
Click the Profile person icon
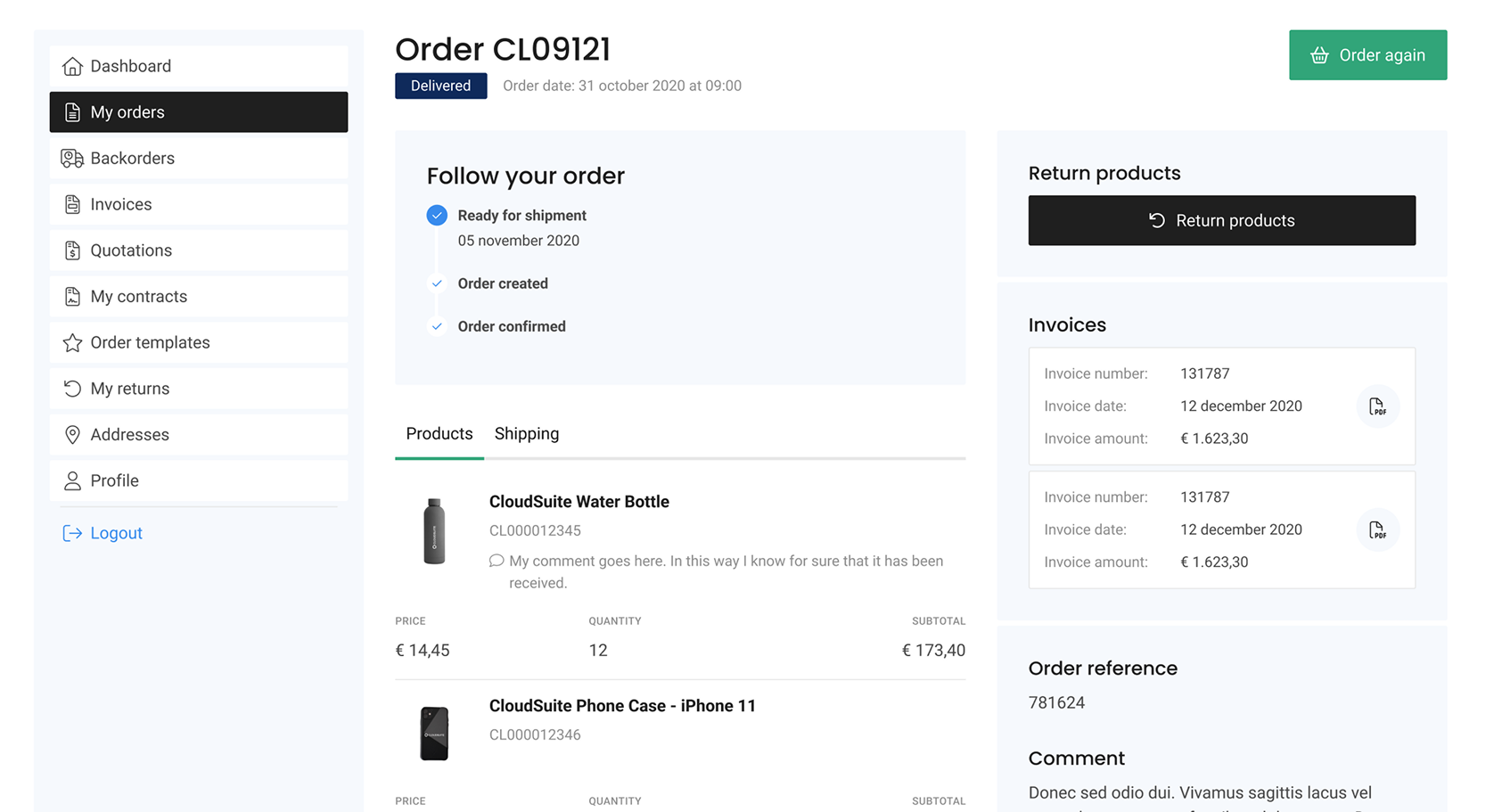(72, 481)
